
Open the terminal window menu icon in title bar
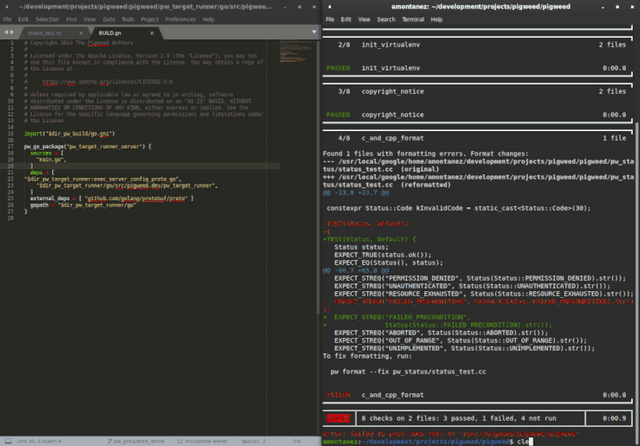point(329,7)
